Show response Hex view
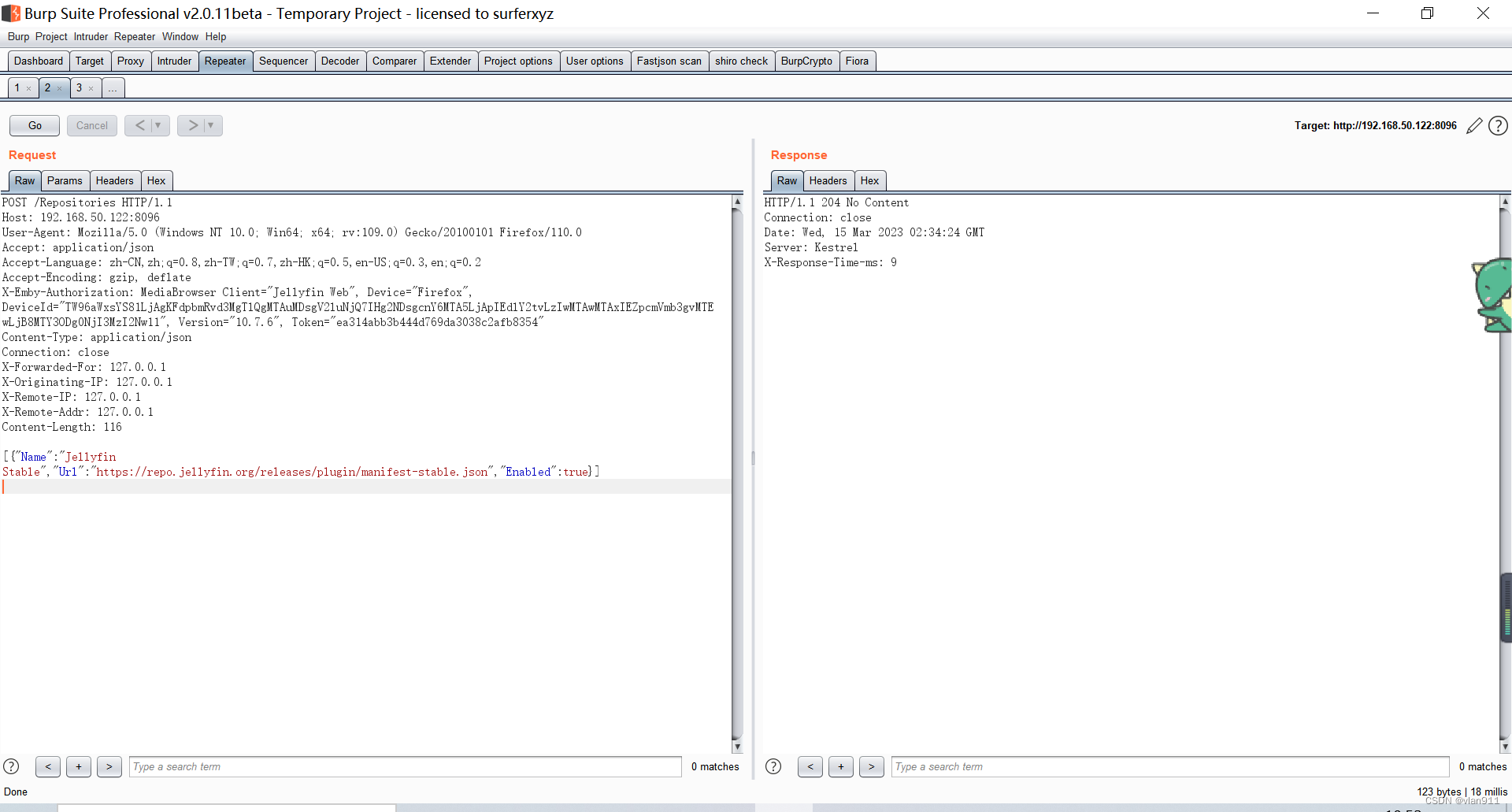1512x812 pixels. [x=869, y=181]
